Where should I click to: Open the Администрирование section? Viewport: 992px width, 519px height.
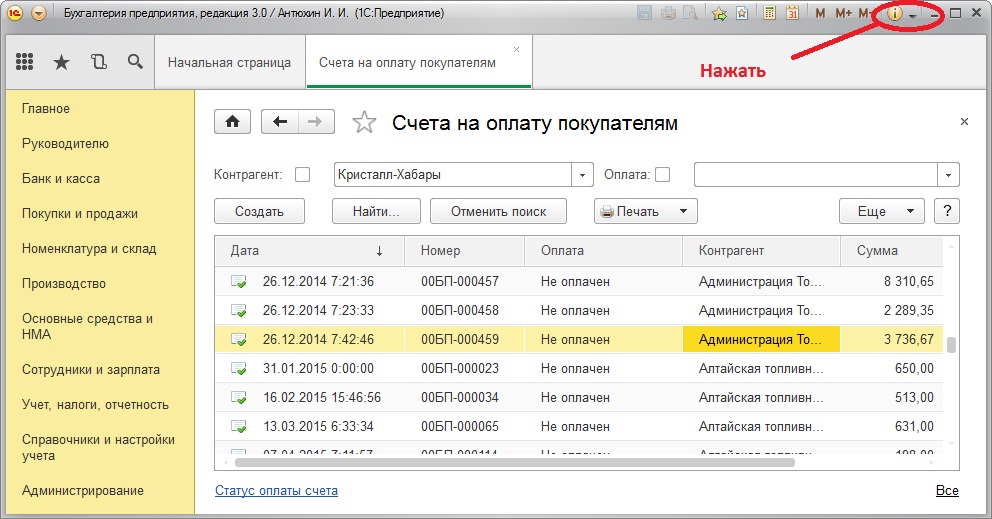[83, 491]
